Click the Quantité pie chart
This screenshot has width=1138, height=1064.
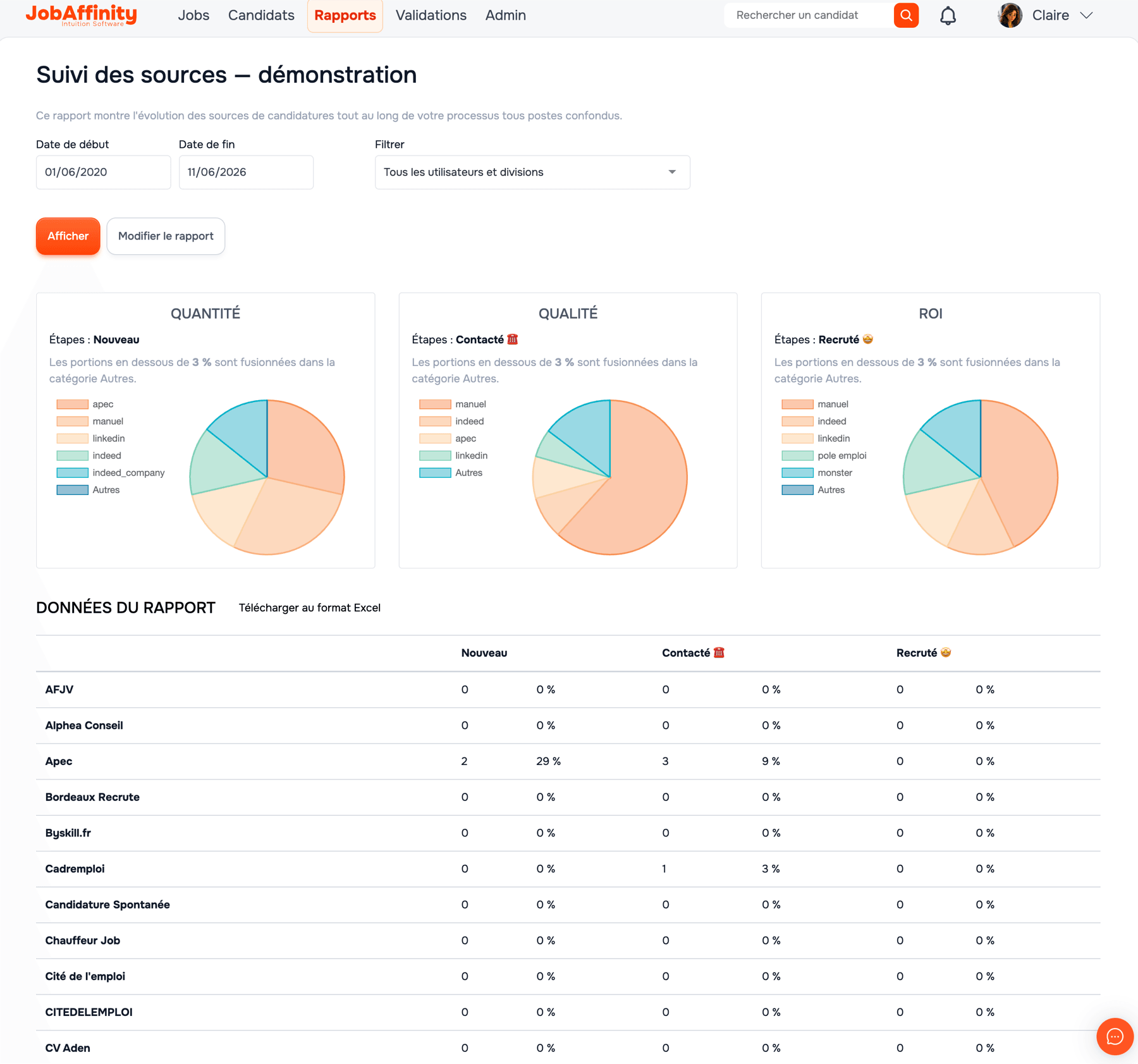(x=267, y=477)
